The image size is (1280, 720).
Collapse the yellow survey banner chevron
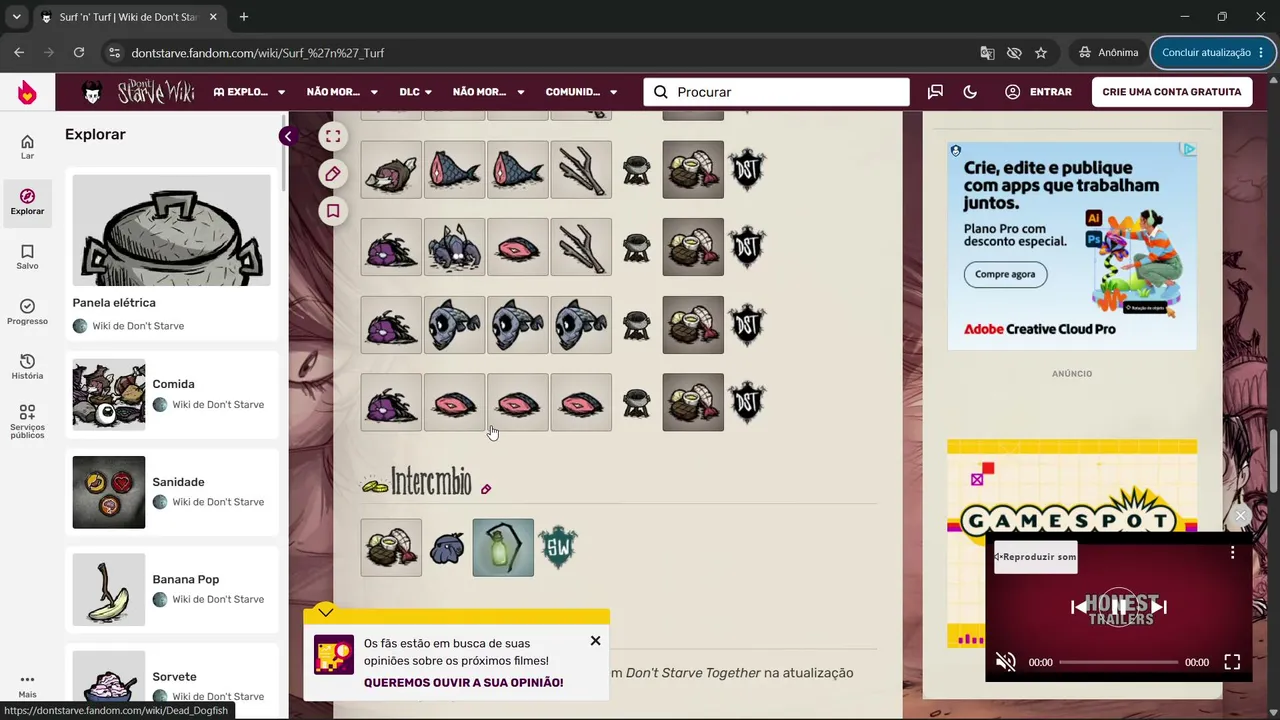pyautogui.click(x=325, y=611)
